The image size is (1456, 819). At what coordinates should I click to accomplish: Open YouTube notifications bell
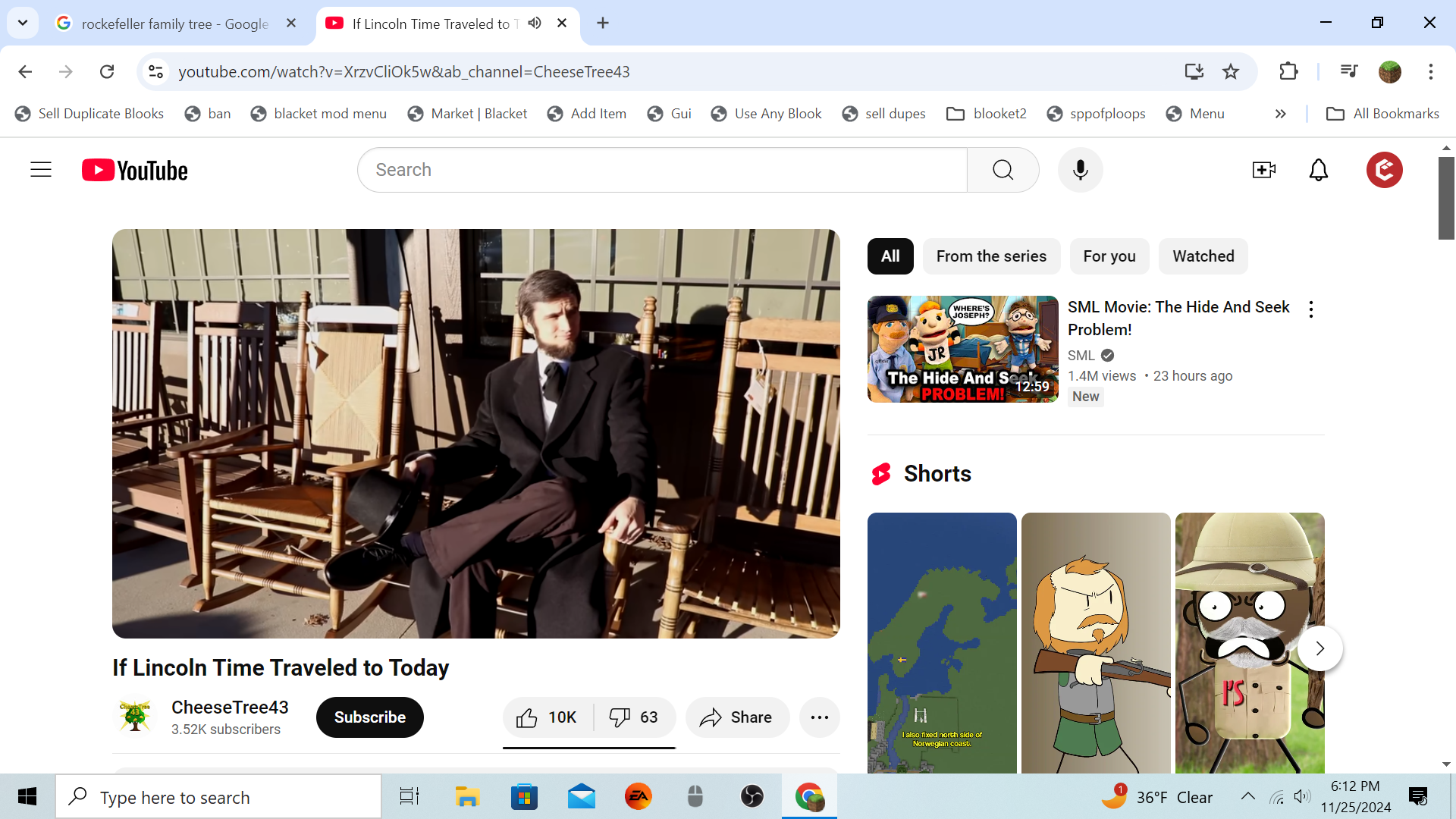tap(1319, 170)
